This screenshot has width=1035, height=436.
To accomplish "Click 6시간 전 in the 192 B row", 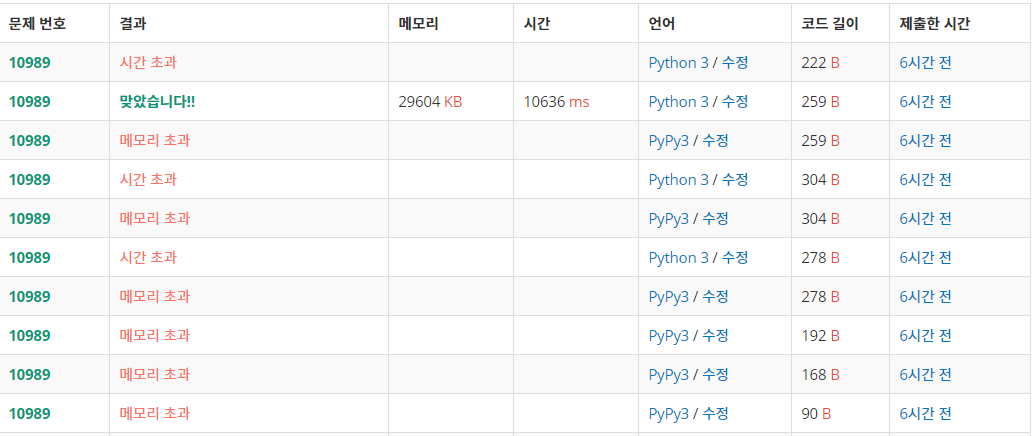I will pos(925,336).
